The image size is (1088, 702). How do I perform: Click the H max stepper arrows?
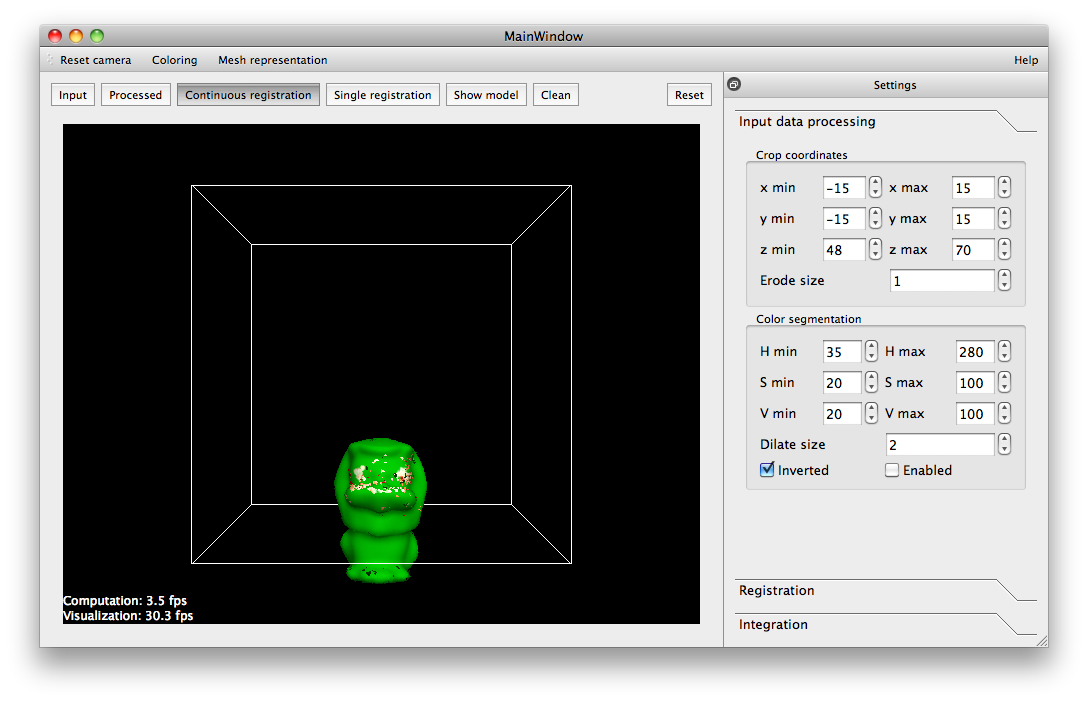[1004, 351]
